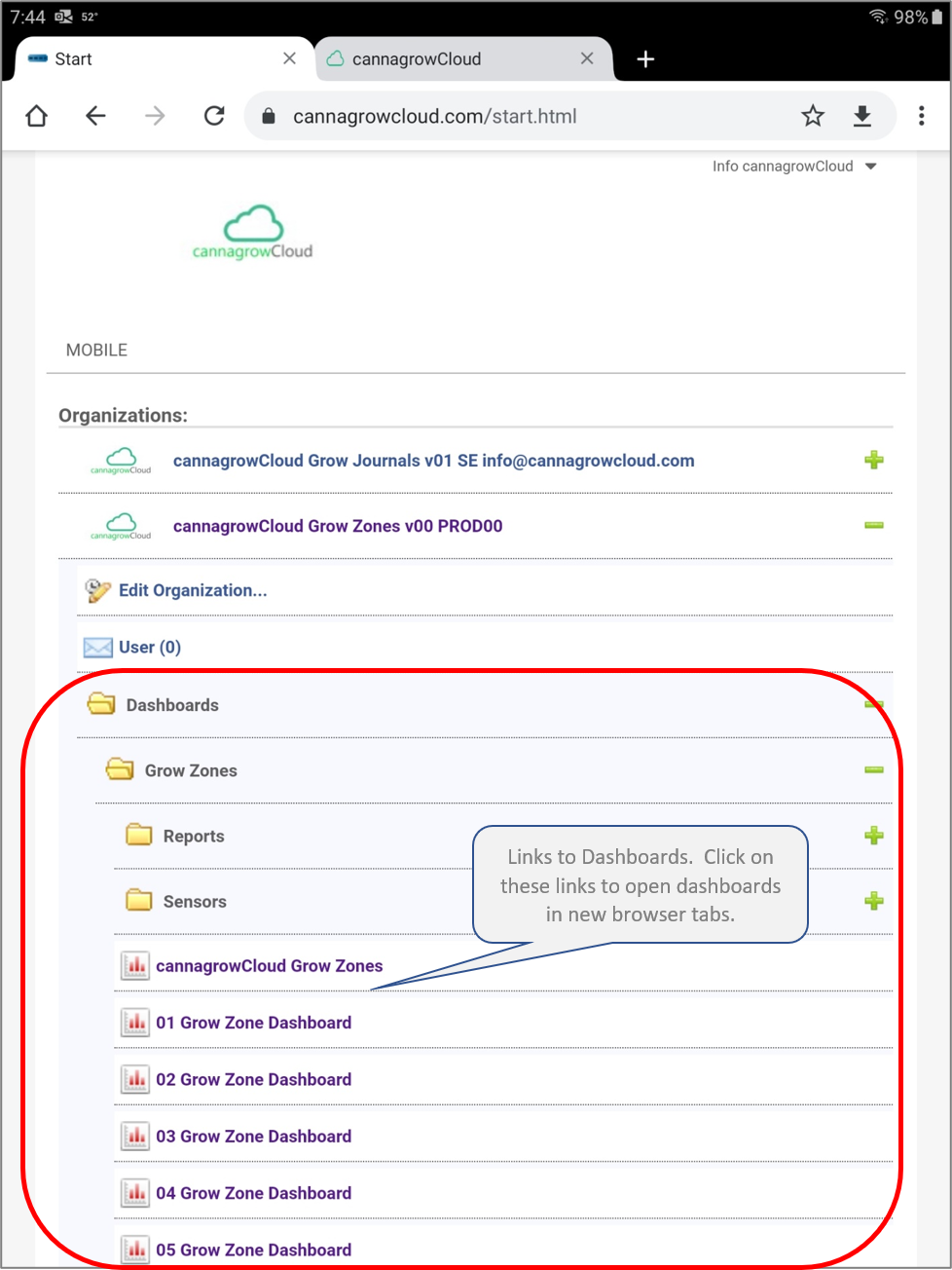The image size is (952, 1270).
Task: Go back with the back arrow
Action: (95, 116)
